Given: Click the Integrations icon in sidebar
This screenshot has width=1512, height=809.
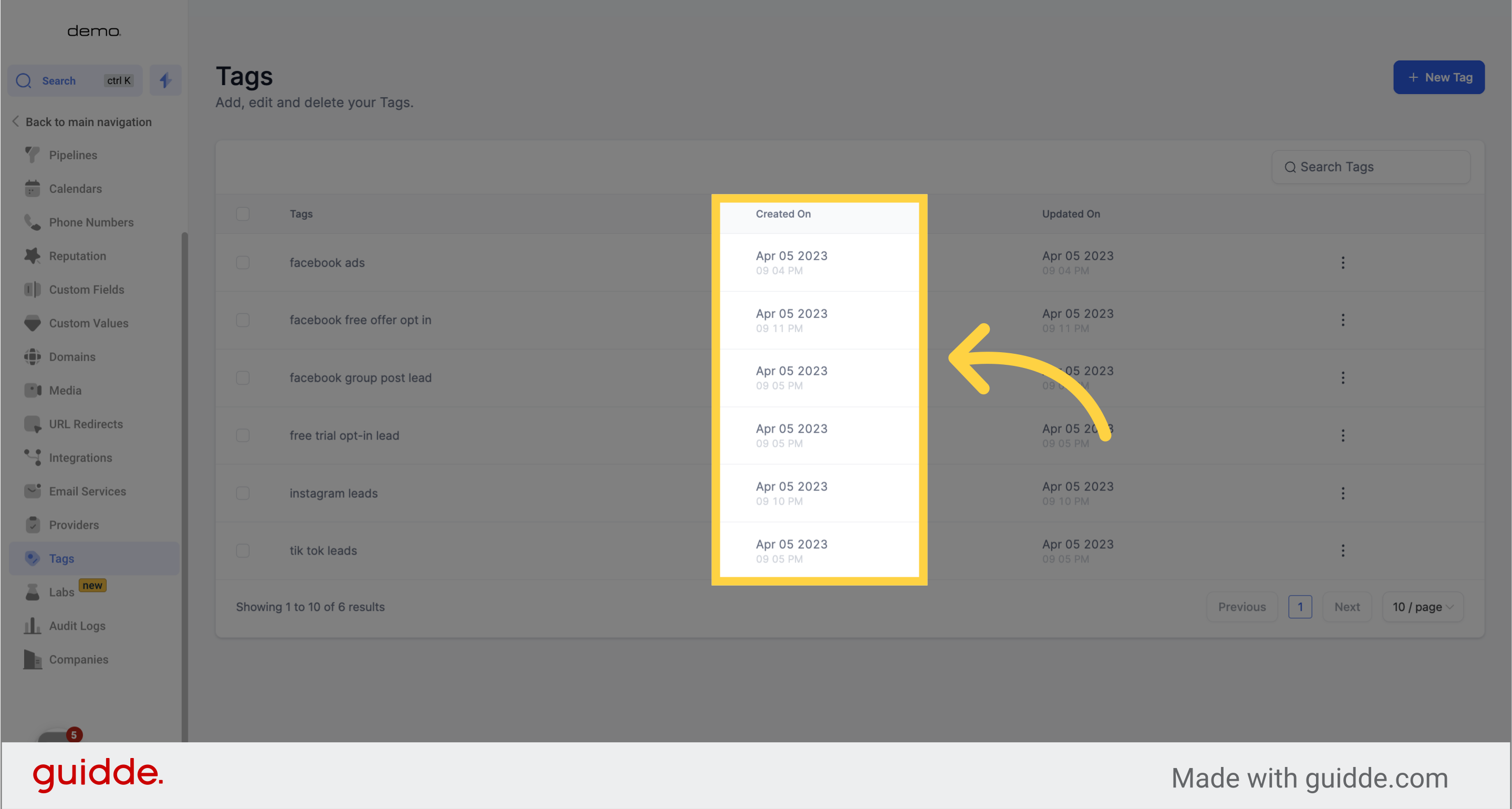Looking at the screenshot, I should [x=32, y=458].
